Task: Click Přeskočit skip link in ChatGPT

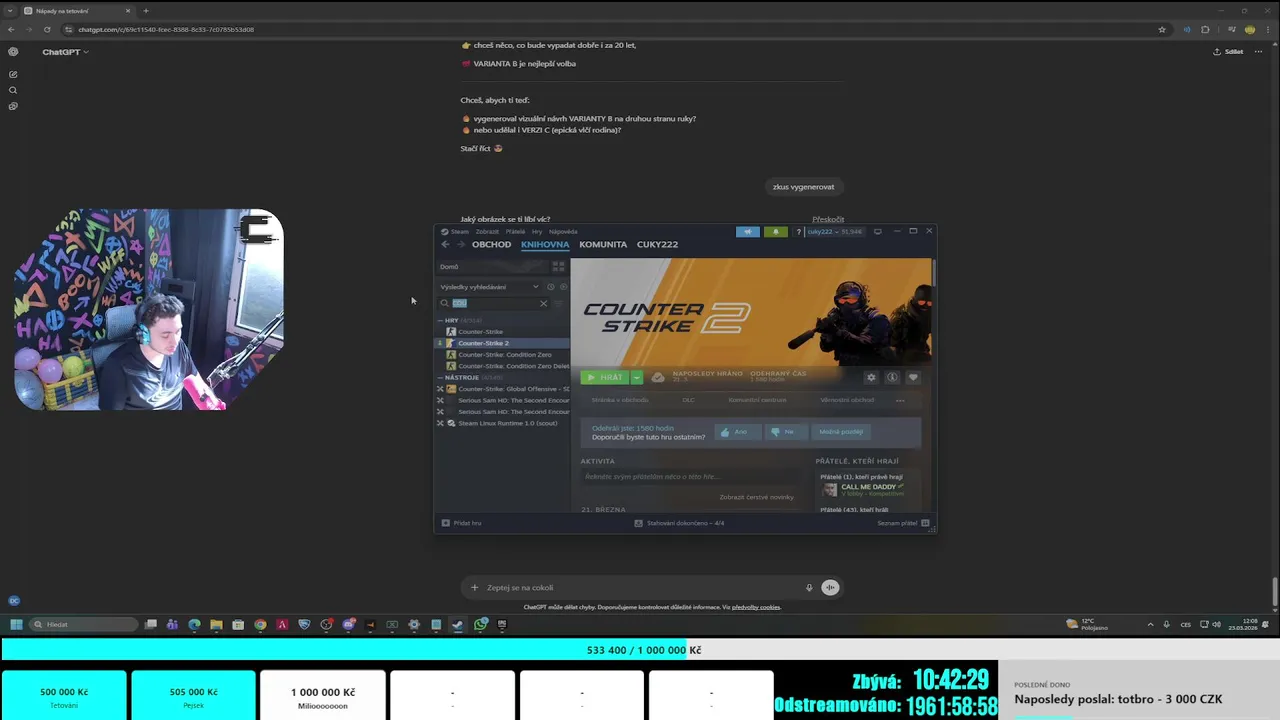Action: coord(828,219)
